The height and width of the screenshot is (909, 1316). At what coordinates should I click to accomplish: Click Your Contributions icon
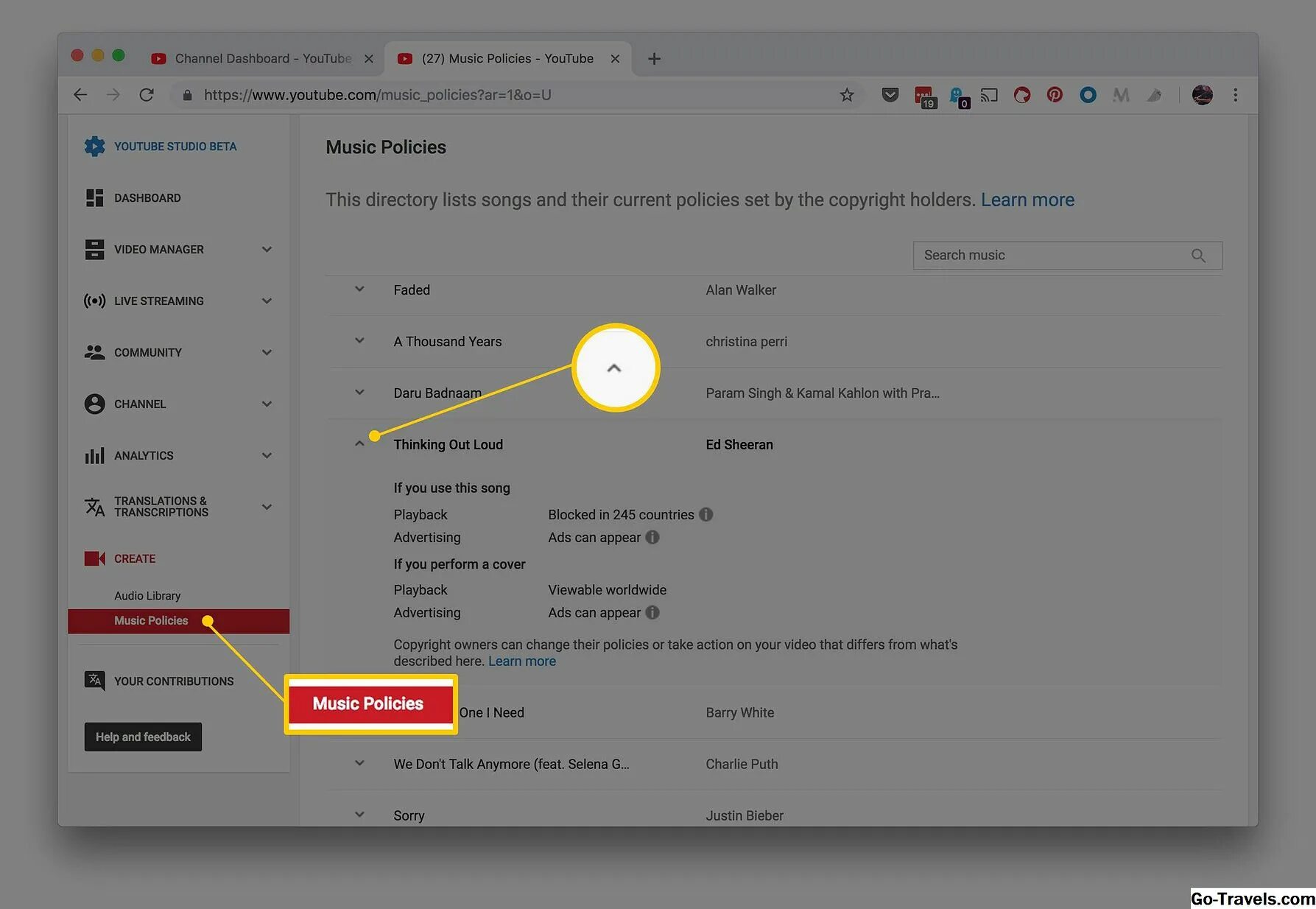(x=94, y=680)
